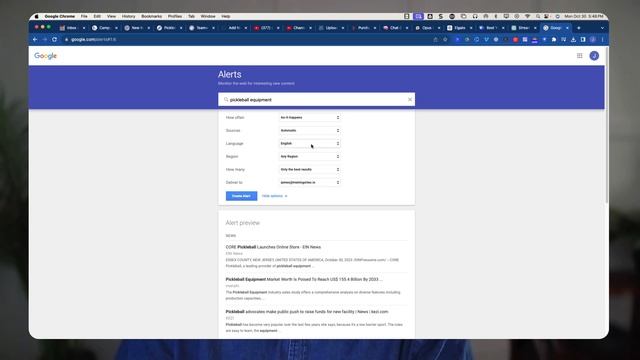640x360 pixels.
Task: Open the Deliver to dropdown
Action: [310, 182]
